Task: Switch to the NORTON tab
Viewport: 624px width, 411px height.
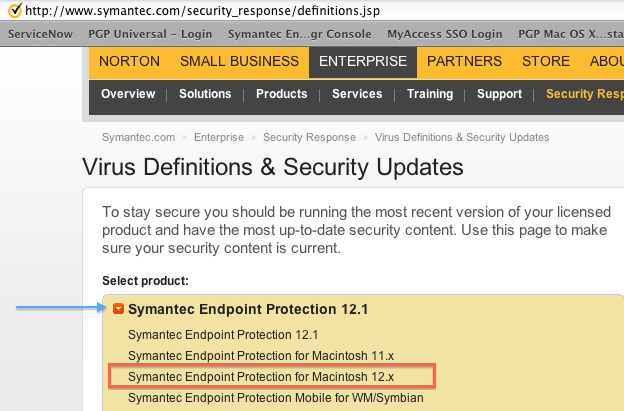Action: pos(129,62)
